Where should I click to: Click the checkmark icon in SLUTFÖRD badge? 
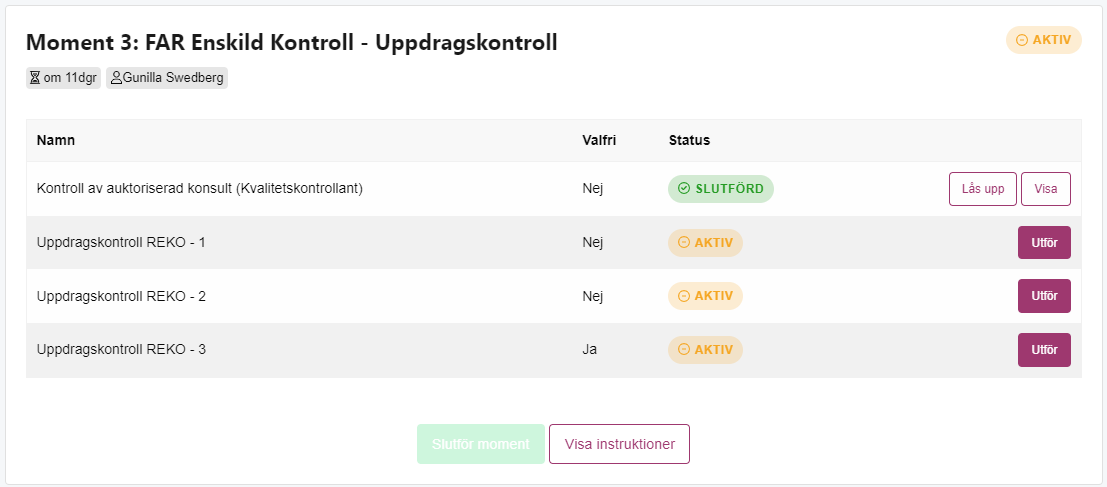point(683,188)
